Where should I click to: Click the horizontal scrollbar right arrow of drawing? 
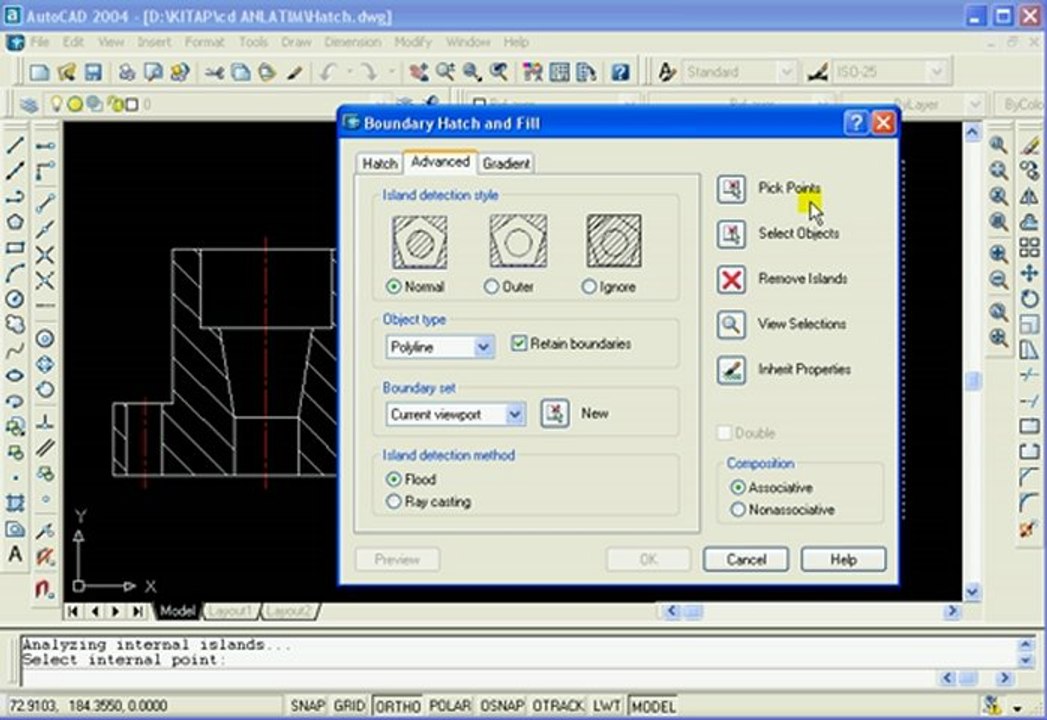[x=953, y=611]
